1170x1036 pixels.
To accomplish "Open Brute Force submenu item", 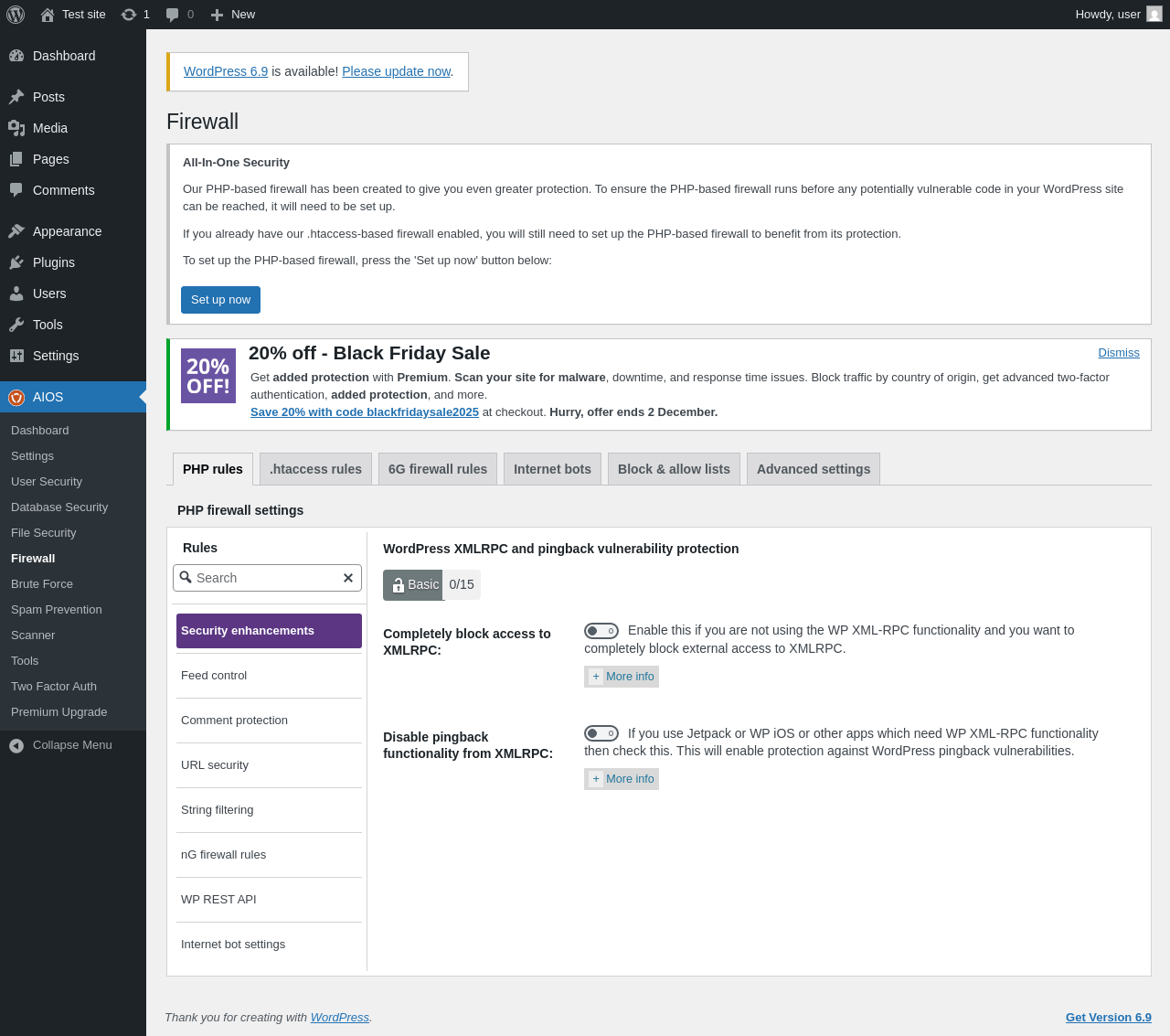I will [73, 584].
